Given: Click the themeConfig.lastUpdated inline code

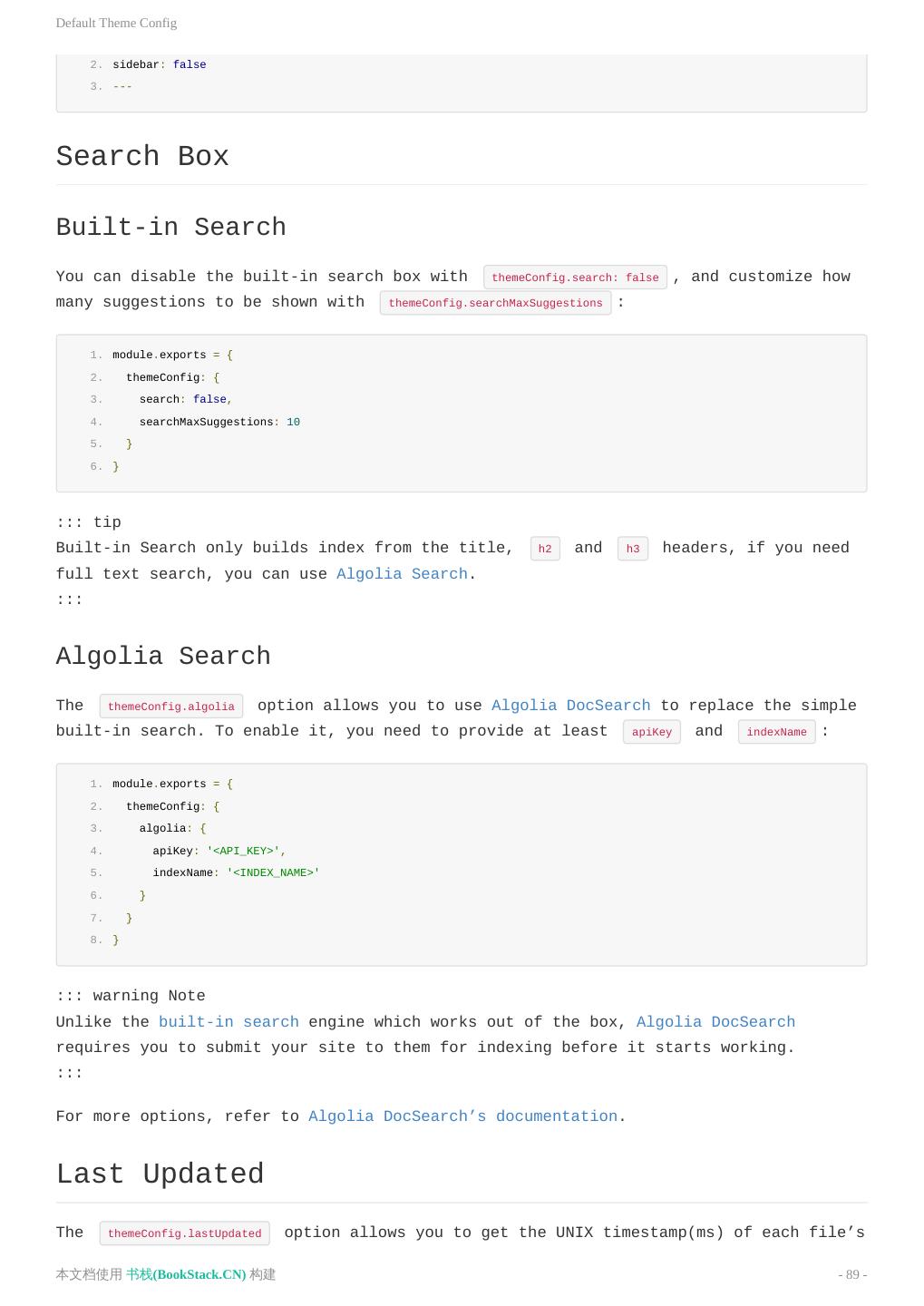Looking at the screenshot, I should [x=184, y=1233].
